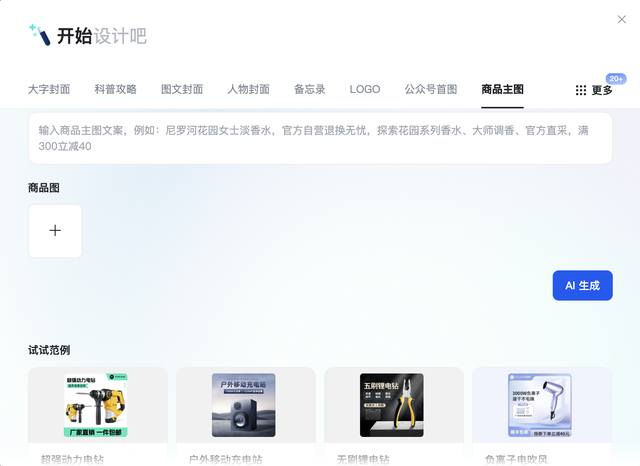
Task: Switch to the 图文封面 tab
Action: coord(182,89)
